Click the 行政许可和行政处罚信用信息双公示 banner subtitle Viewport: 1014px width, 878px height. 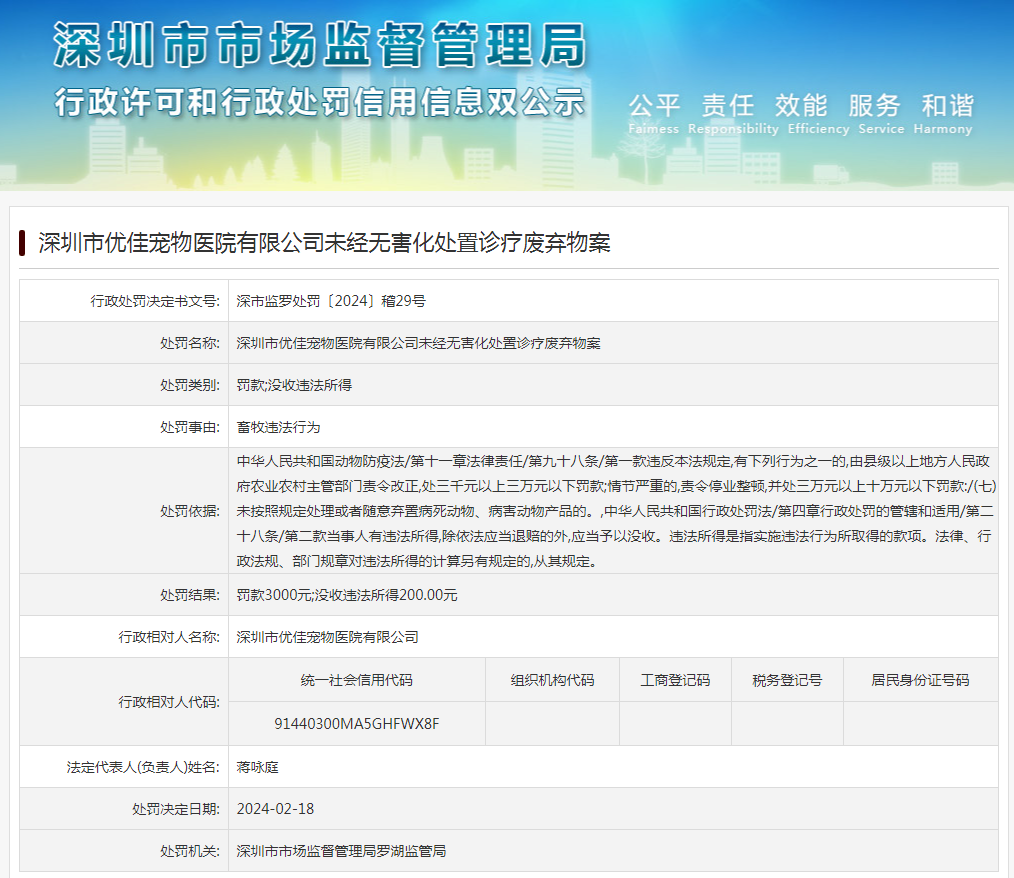(x=319, y=103)
